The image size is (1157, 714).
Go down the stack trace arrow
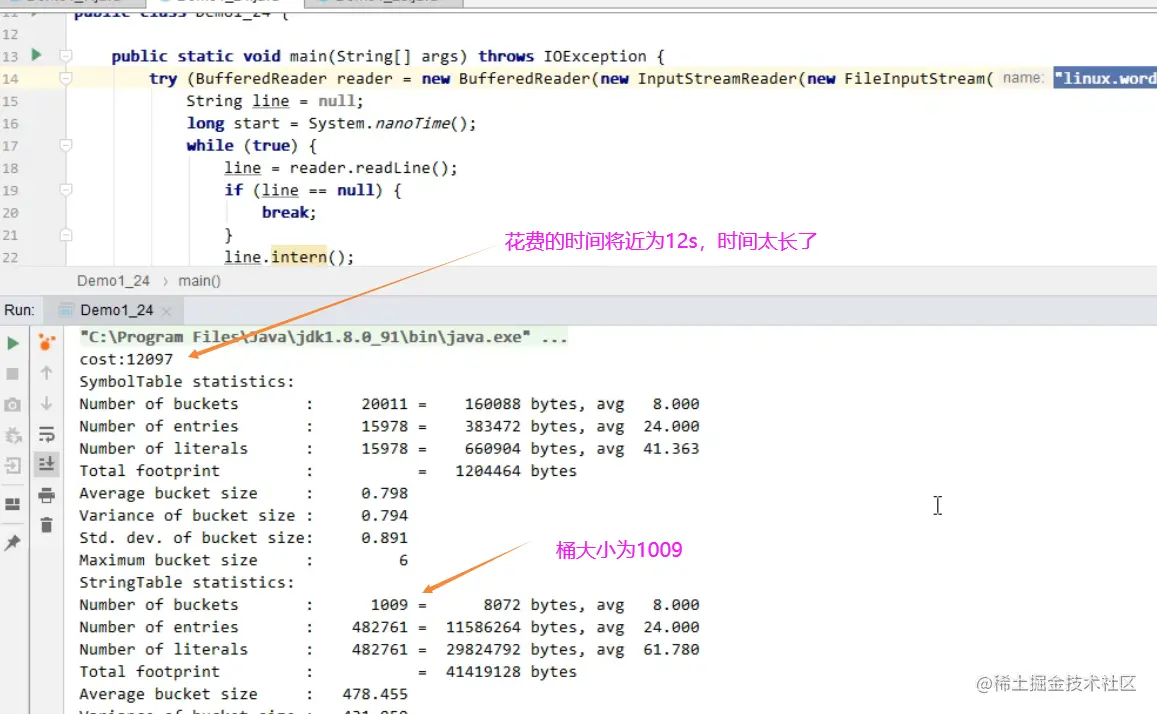[x=46, y=403]
